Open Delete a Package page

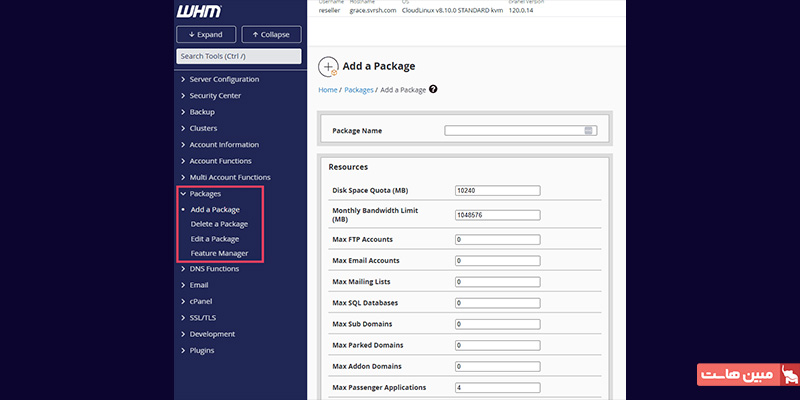tap(219, 224)
